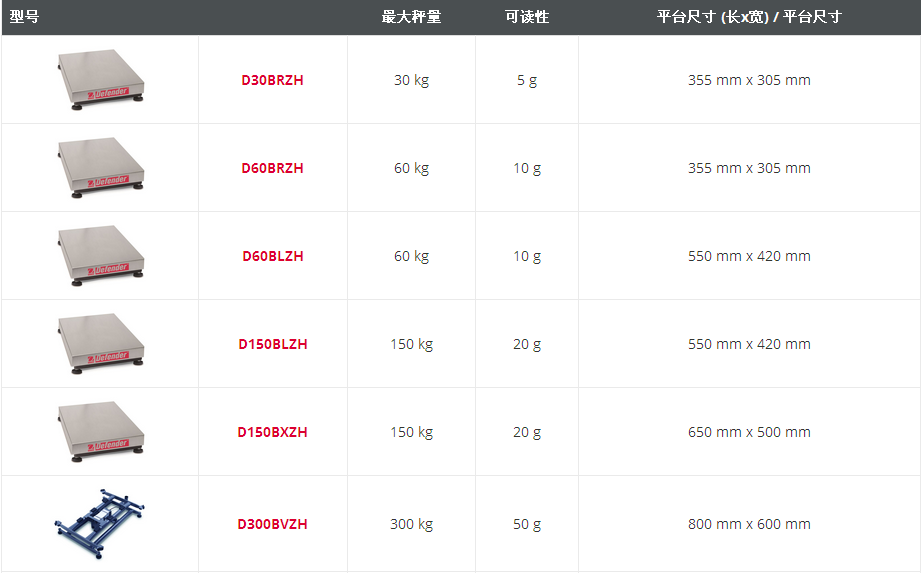924x573 pixels.
Task: Select the D300BVZH model link
Action: point(272,524)
